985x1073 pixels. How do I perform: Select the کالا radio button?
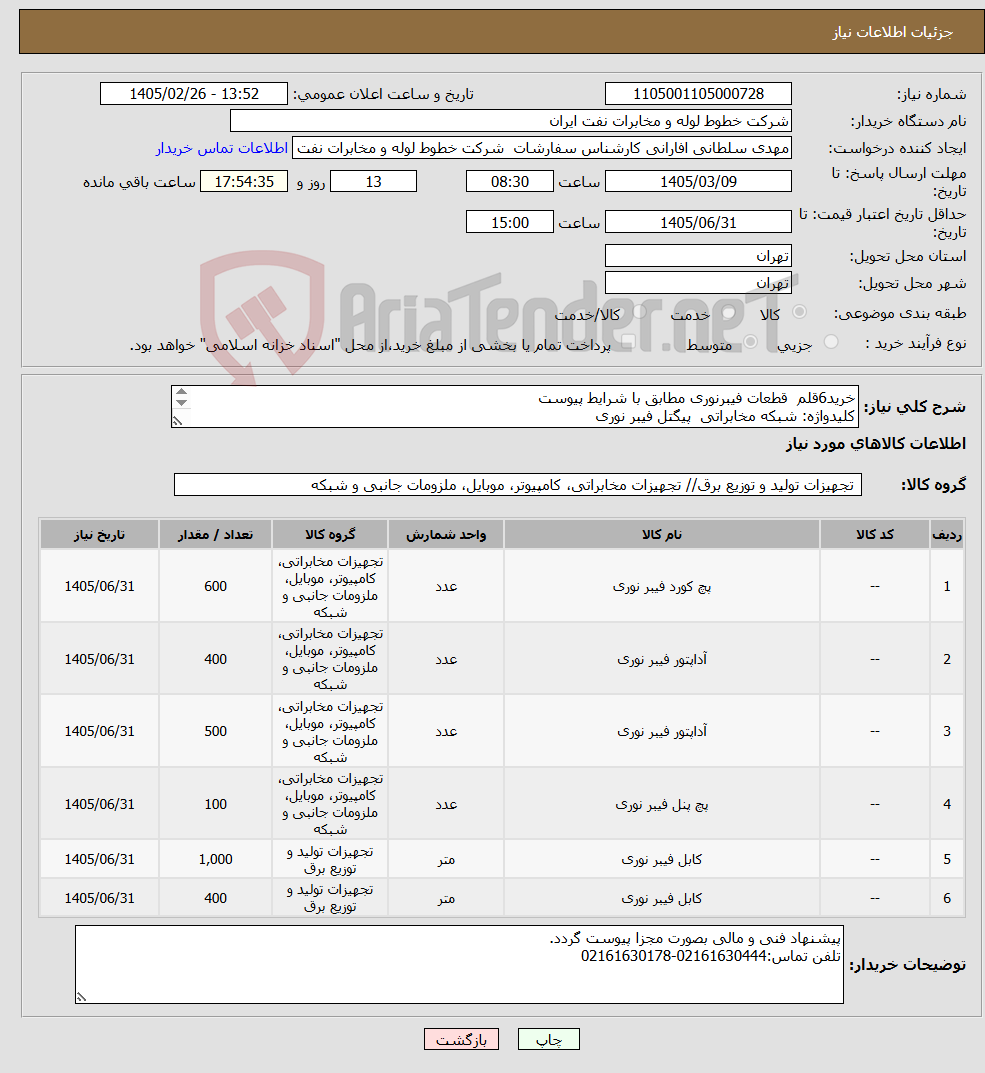[x=799, y=313]
